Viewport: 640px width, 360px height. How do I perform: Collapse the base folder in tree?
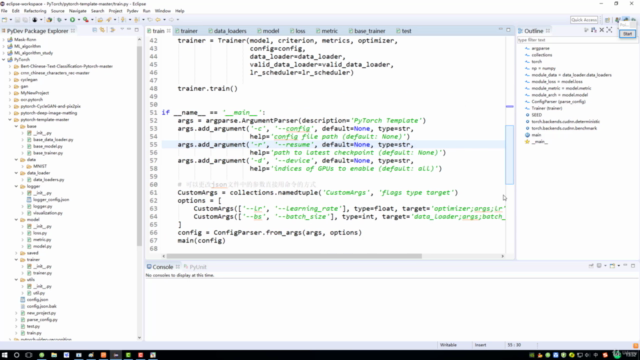coord(17,127)
